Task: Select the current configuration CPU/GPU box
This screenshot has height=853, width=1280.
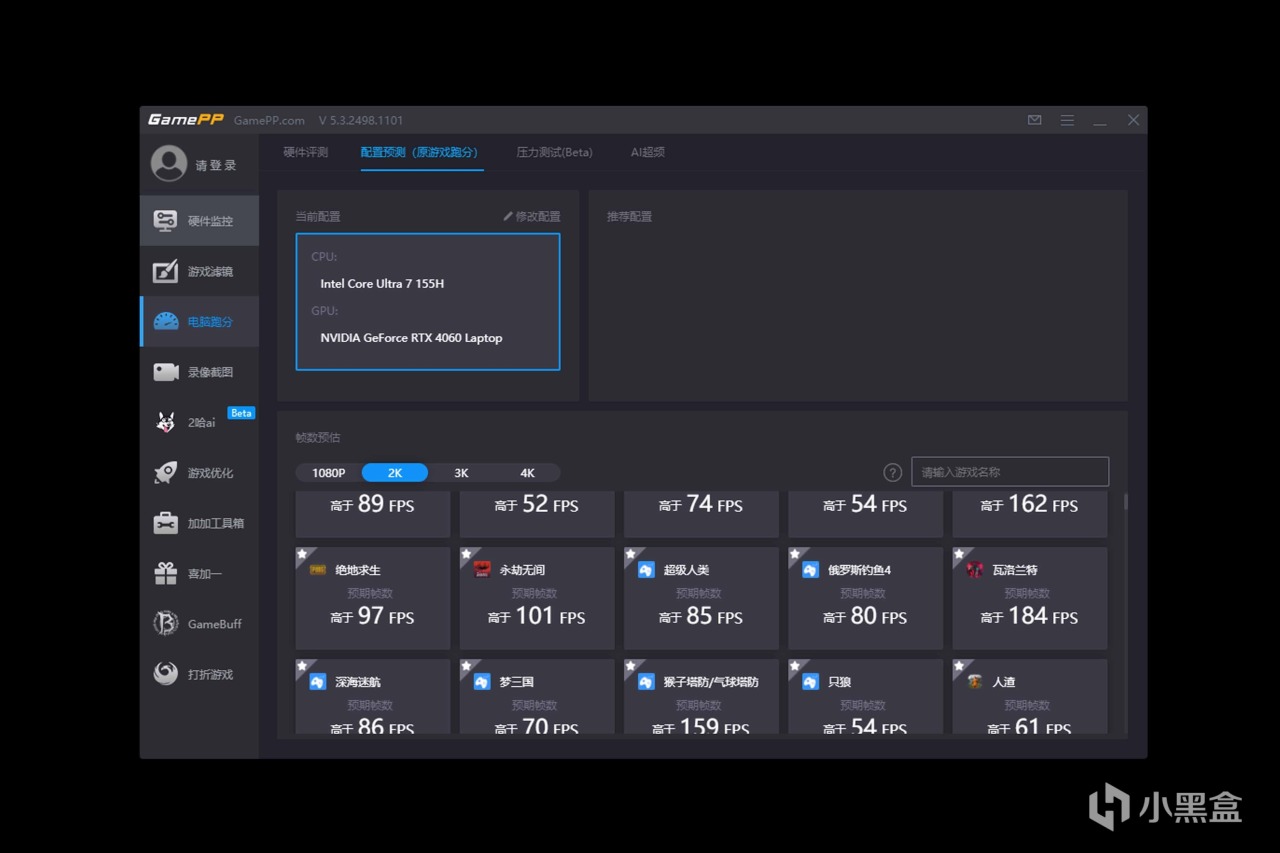Action: (x=428, y=302)
